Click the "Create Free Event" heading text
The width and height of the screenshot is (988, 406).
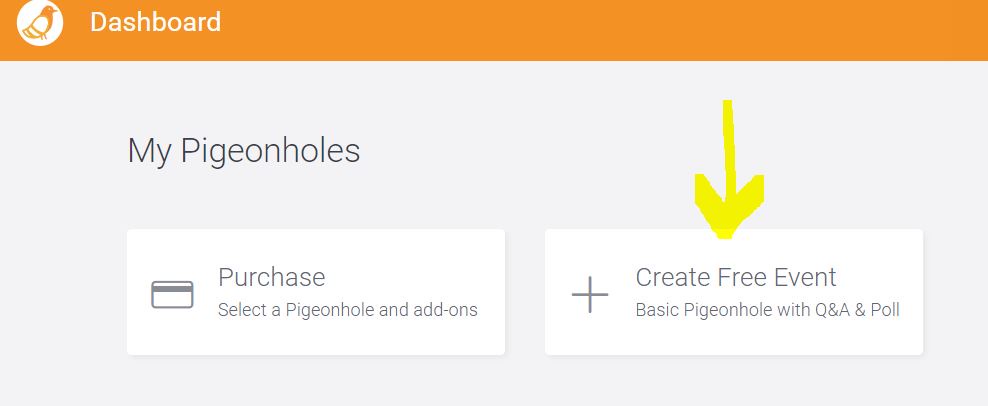pos(735,277)
